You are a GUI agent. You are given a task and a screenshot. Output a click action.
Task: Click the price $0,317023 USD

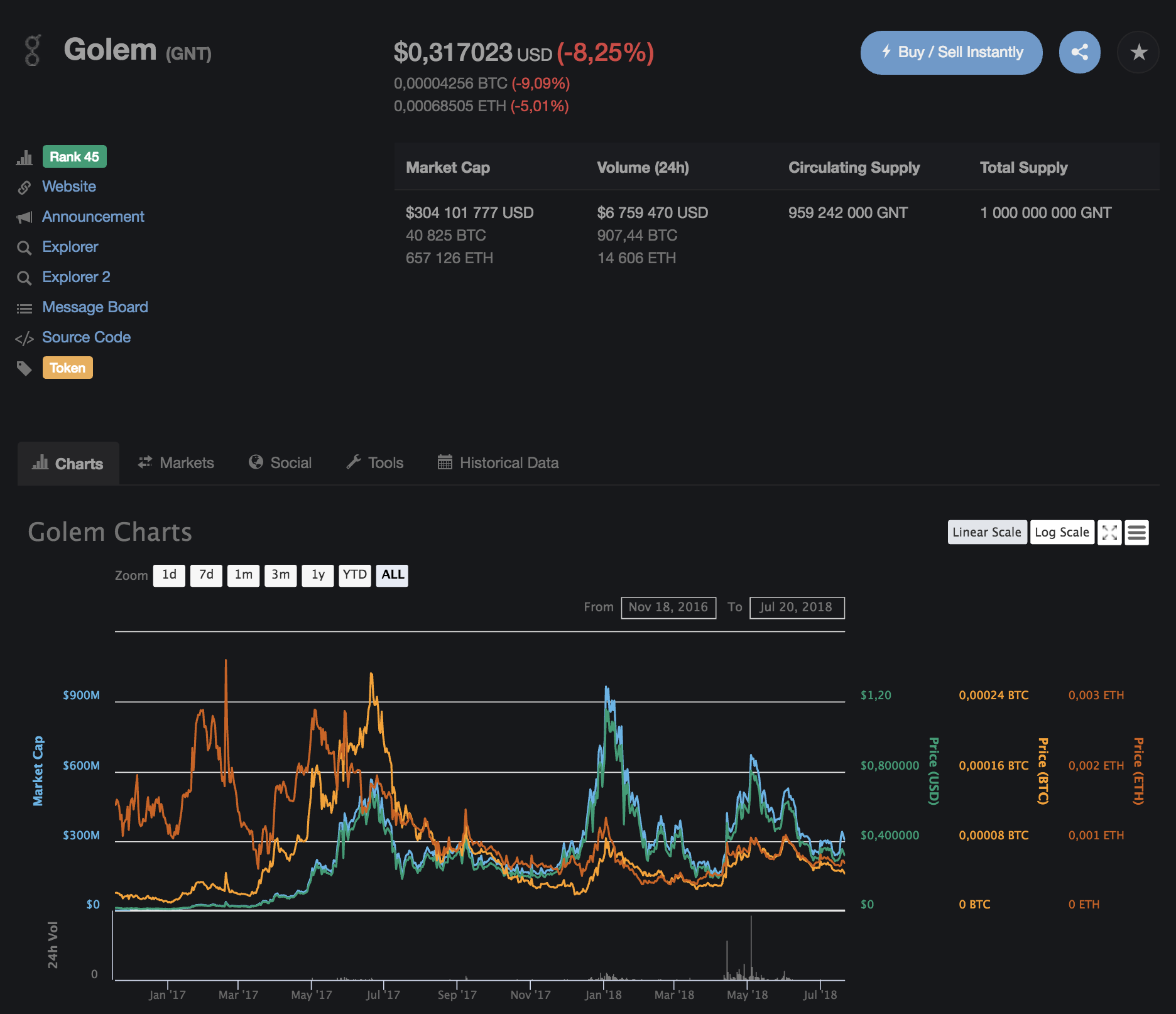point(472,53)
